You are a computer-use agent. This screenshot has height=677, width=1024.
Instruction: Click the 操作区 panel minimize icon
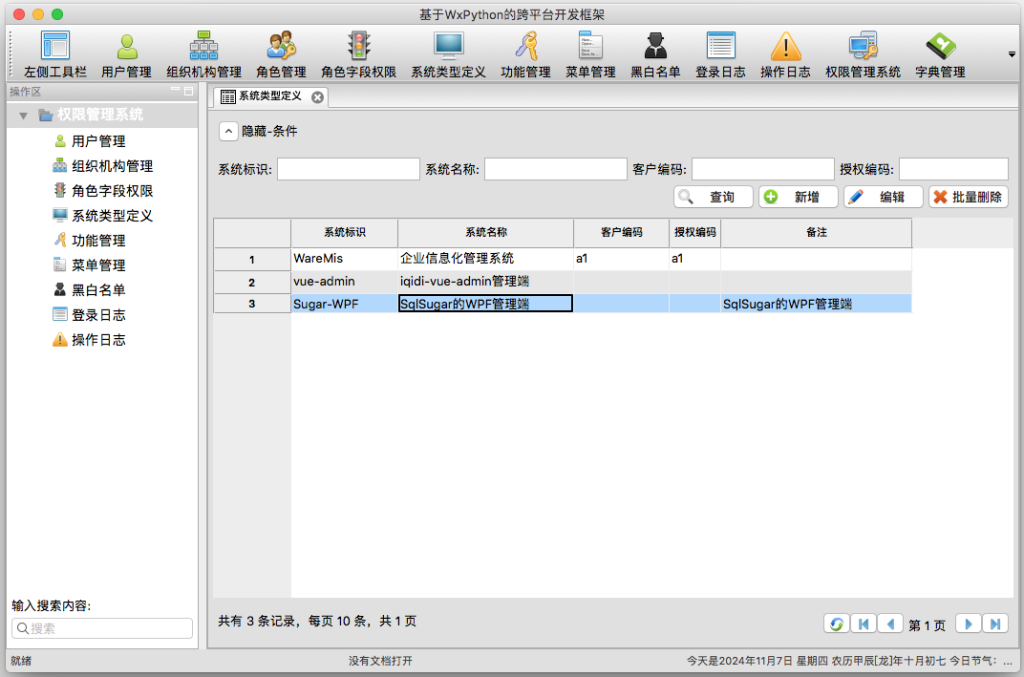(x=175, y=90)
